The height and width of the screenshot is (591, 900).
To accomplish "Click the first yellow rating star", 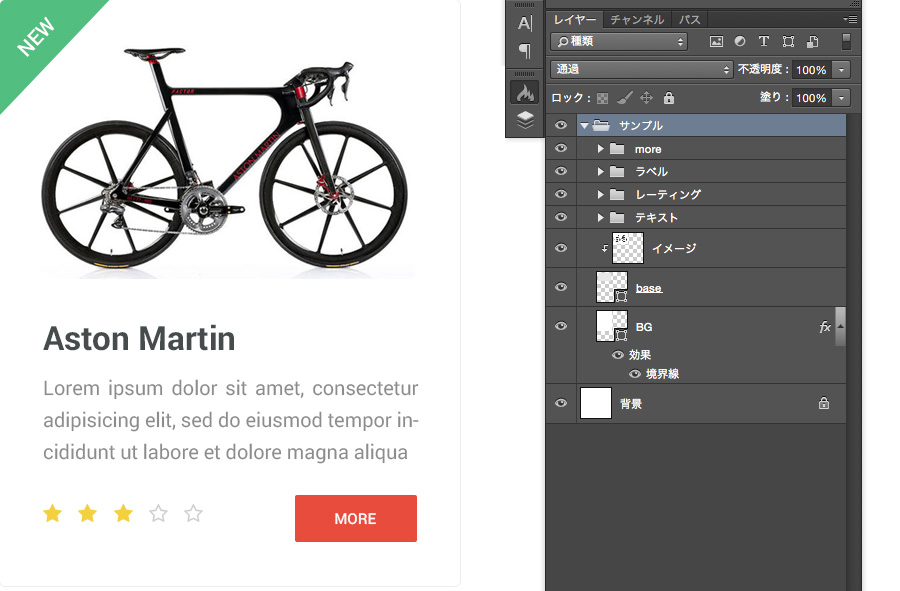I will tap(52, 513).
